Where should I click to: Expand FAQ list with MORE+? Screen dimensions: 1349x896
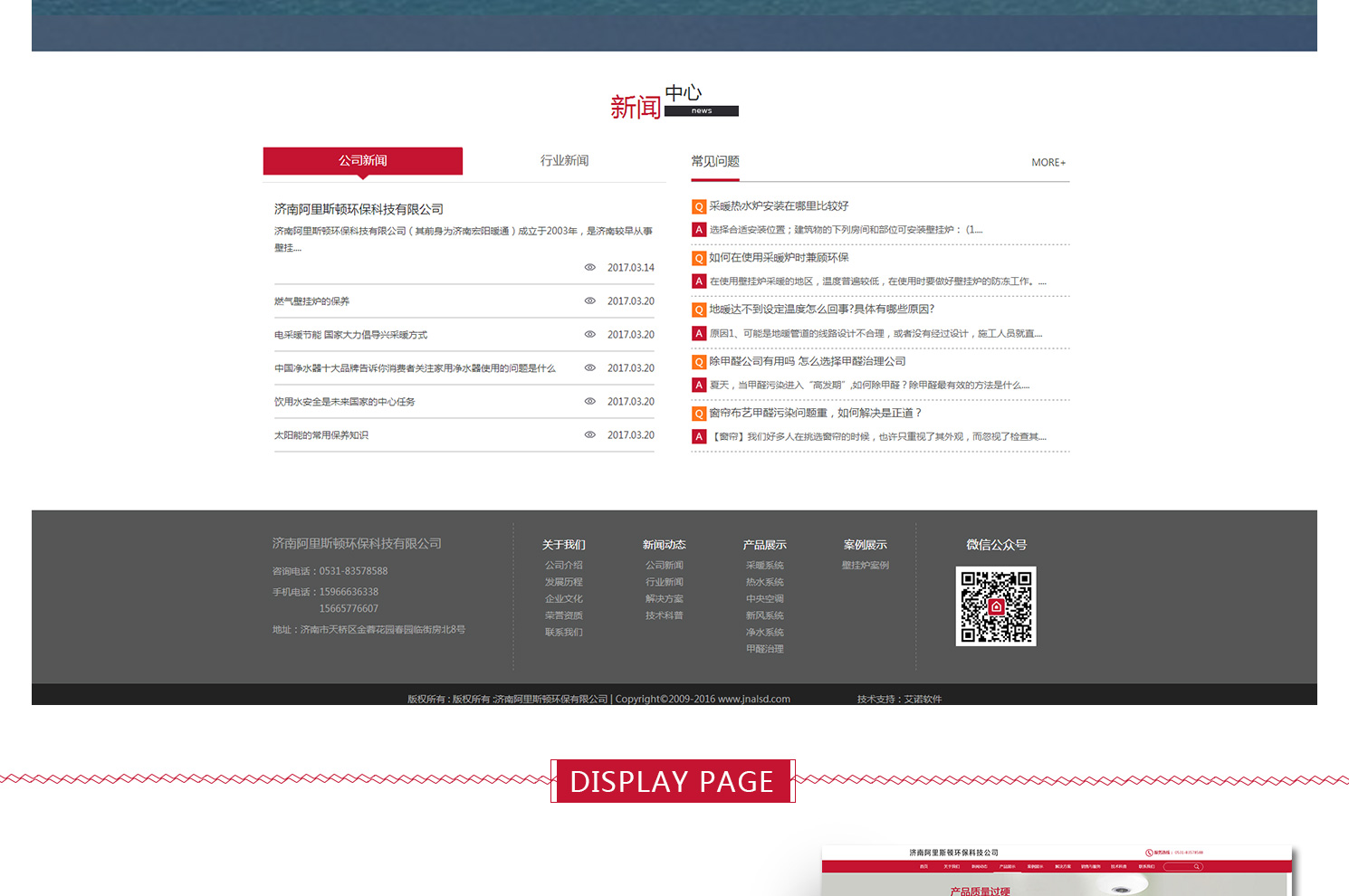tap(1048, 163)
